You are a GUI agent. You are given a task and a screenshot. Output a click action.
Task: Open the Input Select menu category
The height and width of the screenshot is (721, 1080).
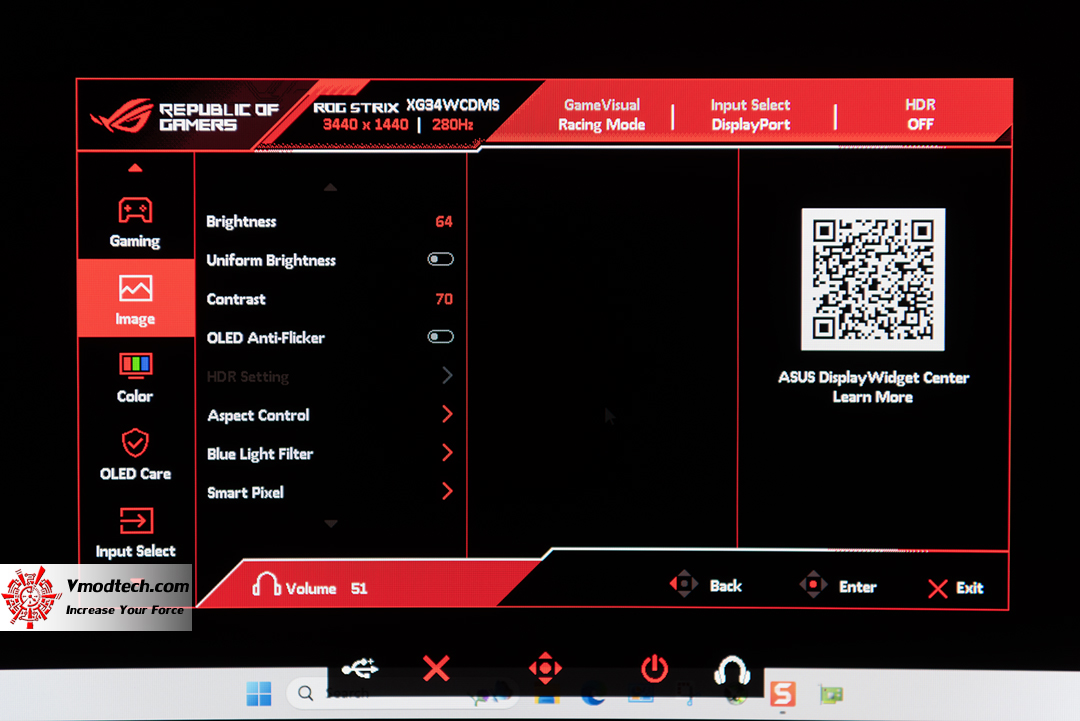point(135,533)
